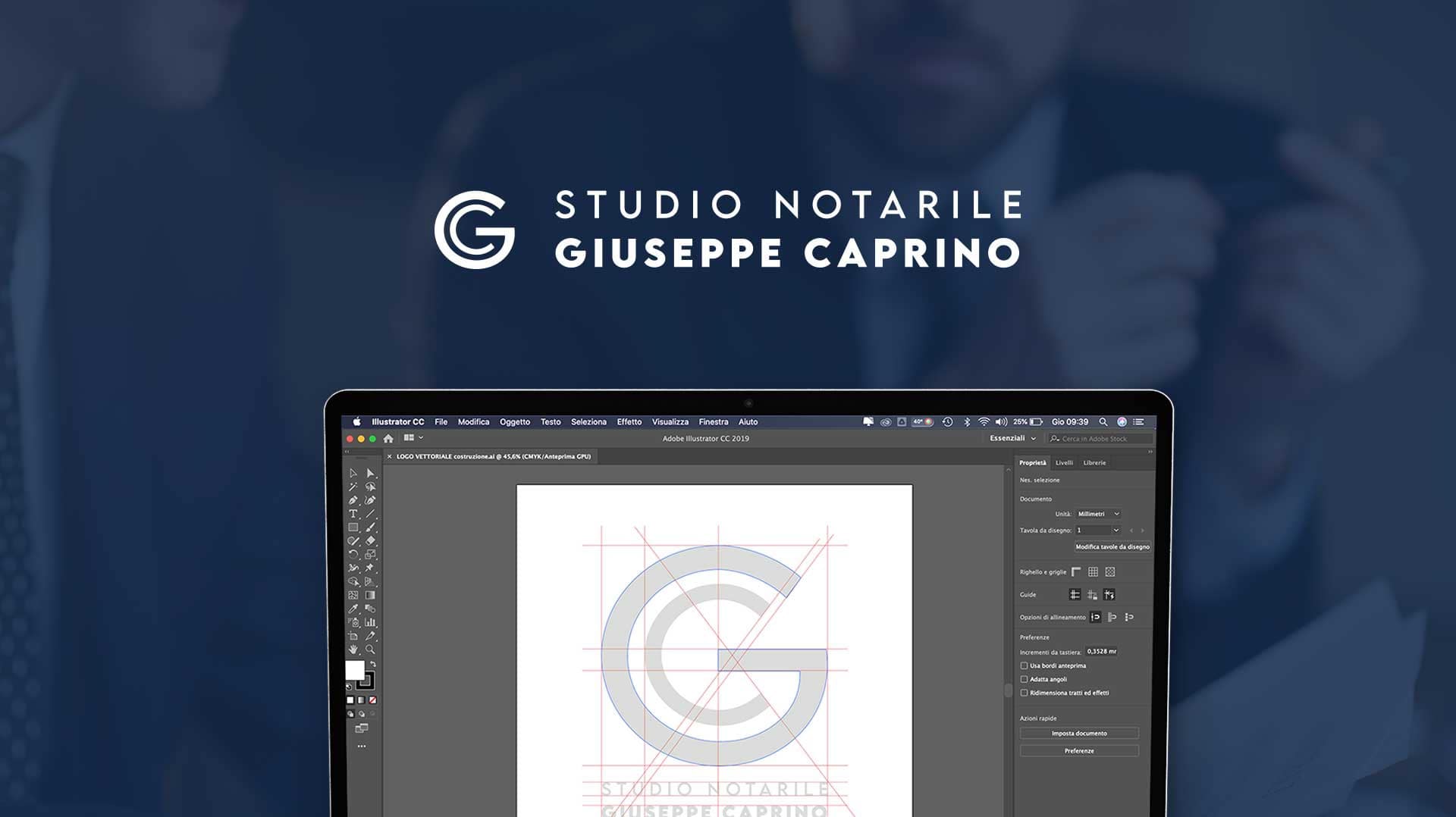
Task: Enable 'Ridimensiona tratti ed effetti' checkbox
Action: 1024,693
